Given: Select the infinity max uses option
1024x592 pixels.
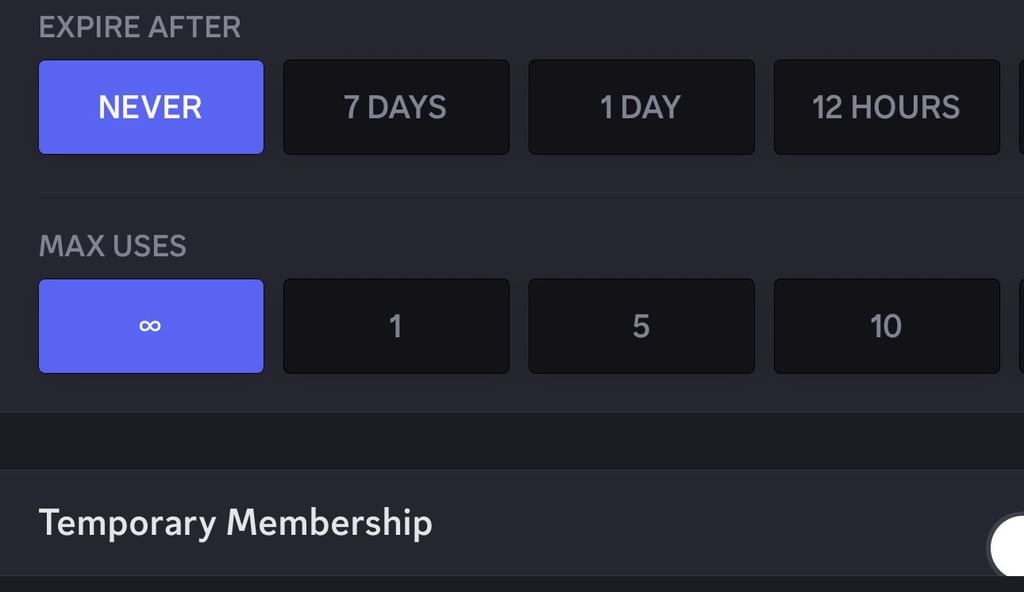Looking at the screenshot, I should (x=151, y=326).
